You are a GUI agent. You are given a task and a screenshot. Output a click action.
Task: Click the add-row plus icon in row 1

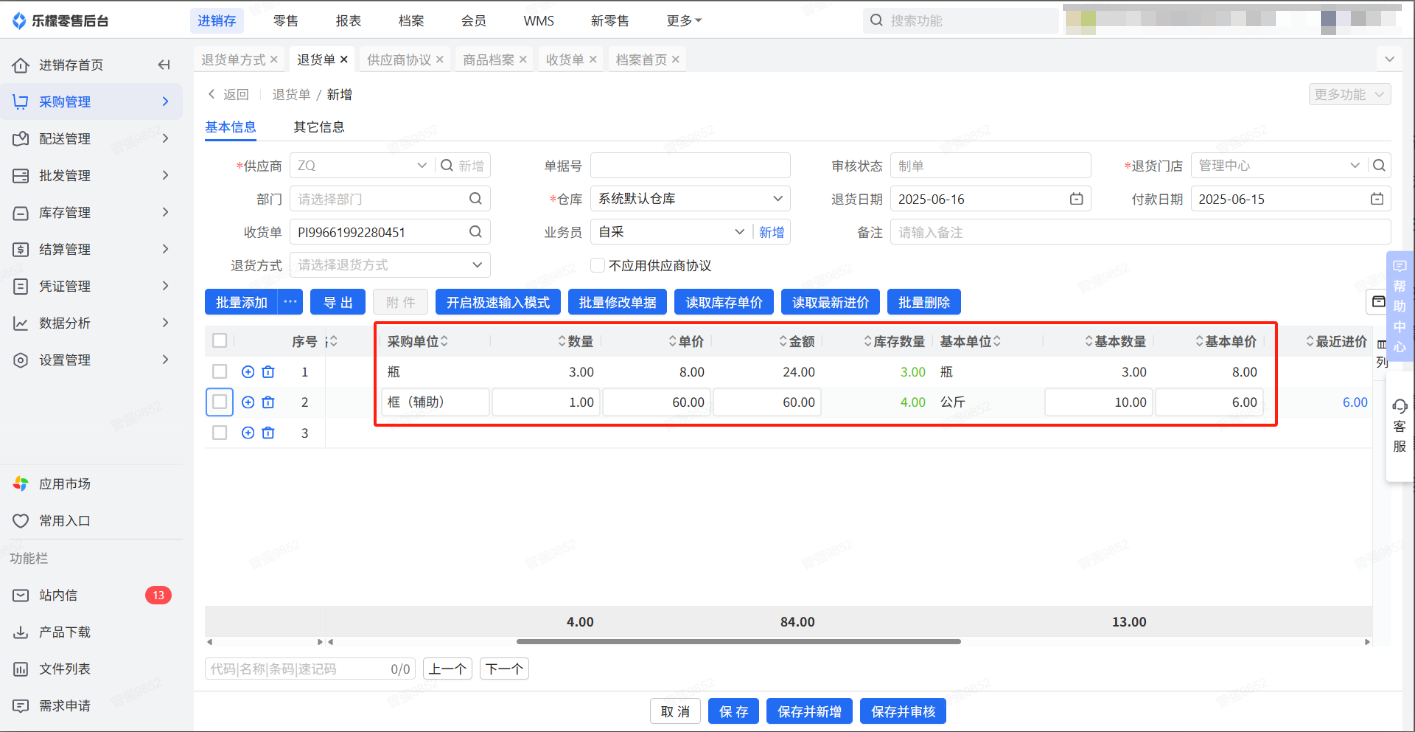coord(248,372)
